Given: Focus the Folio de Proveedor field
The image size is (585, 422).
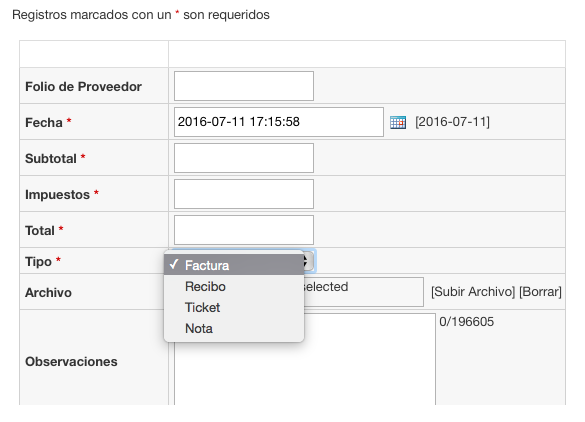Looking at the screenshot, I should 244,86.
